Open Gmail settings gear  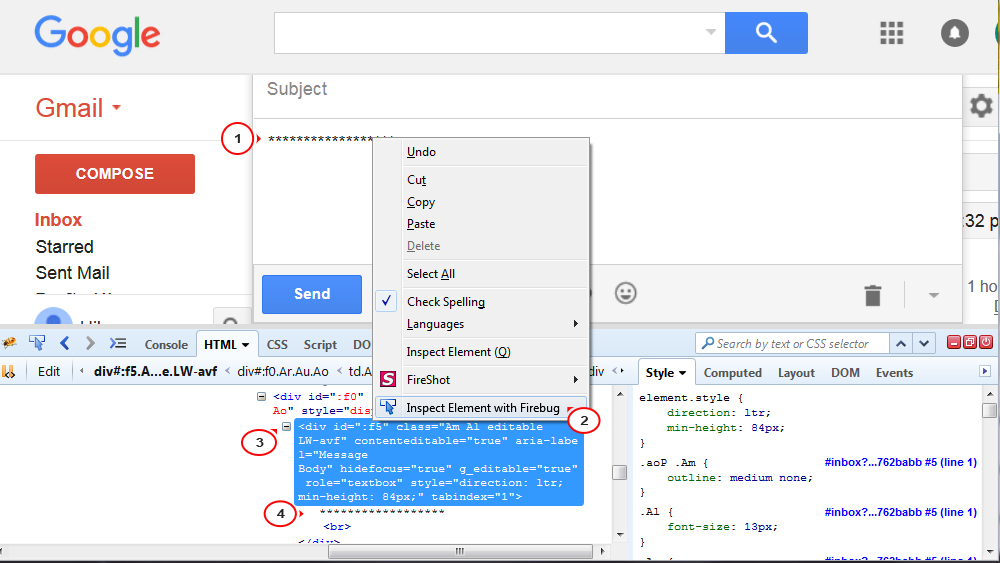coord(981,105)
